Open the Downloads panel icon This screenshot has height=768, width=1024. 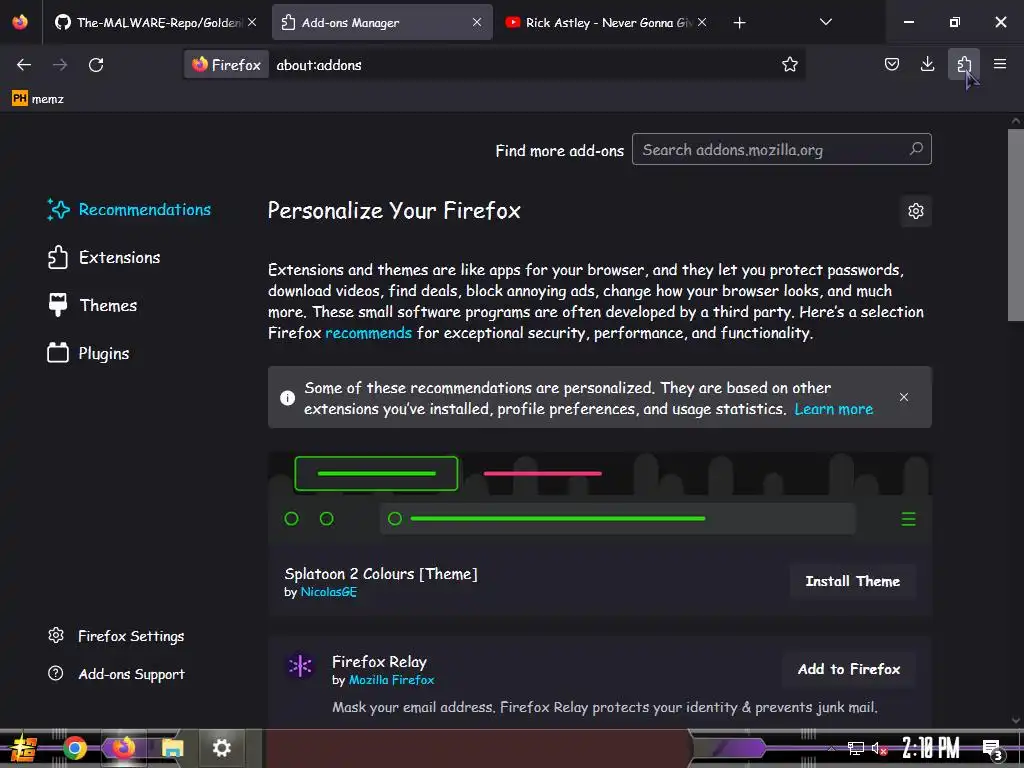point(927,64)
